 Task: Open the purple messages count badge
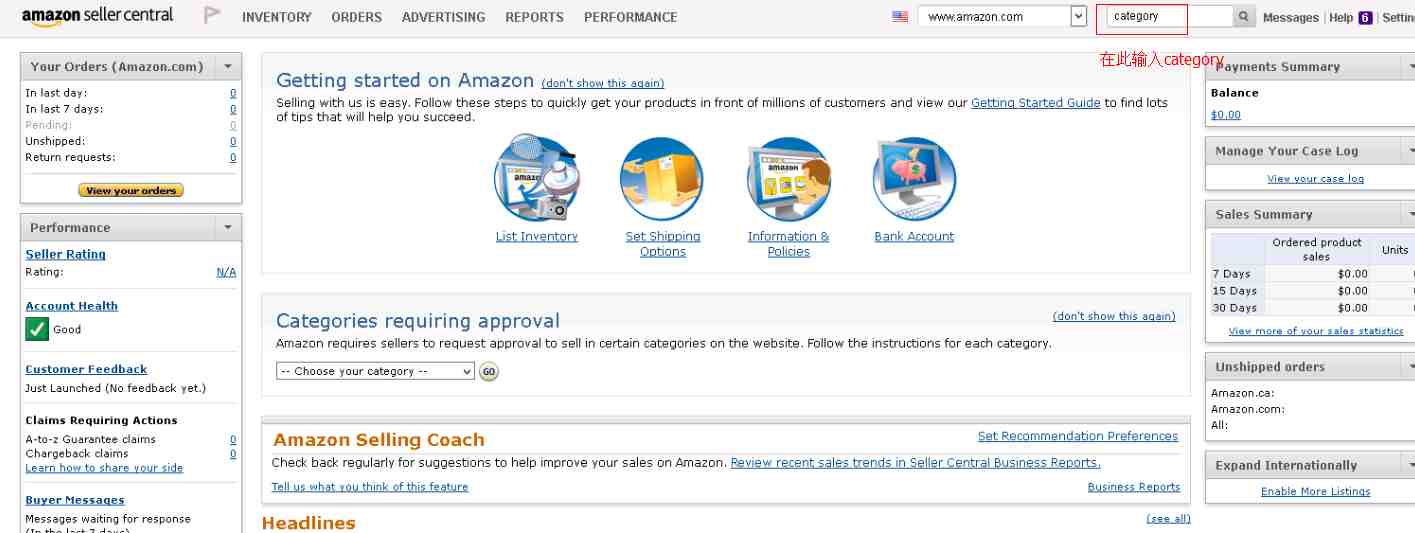tap(1365, 17)
